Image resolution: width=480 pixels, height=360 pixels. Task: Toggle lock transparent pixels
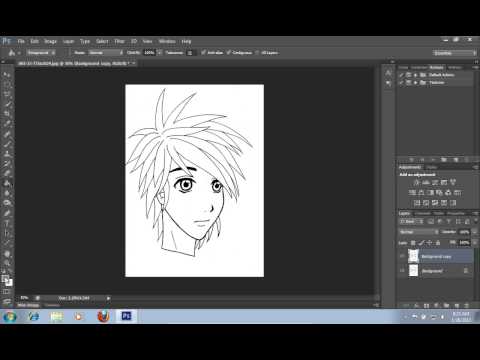tap(413, 243)
